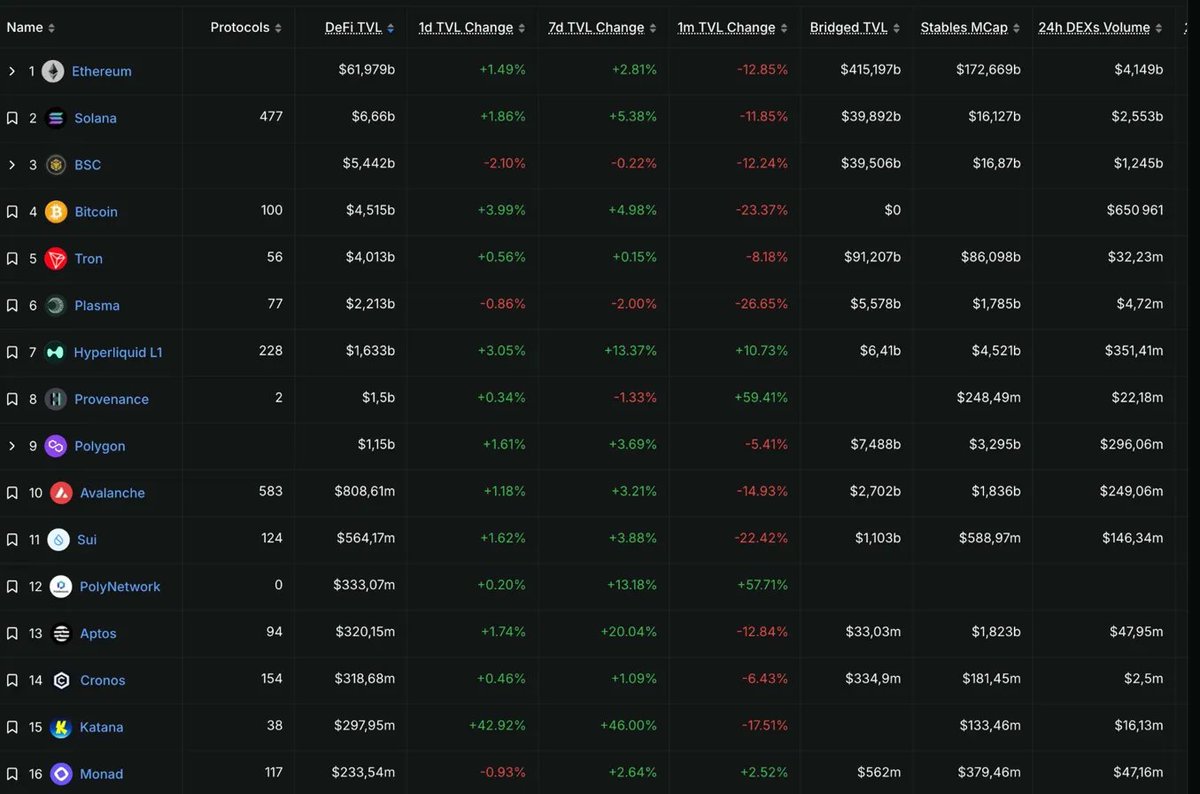
Task: Open the Monad chain link
Action: coord(102,774)
